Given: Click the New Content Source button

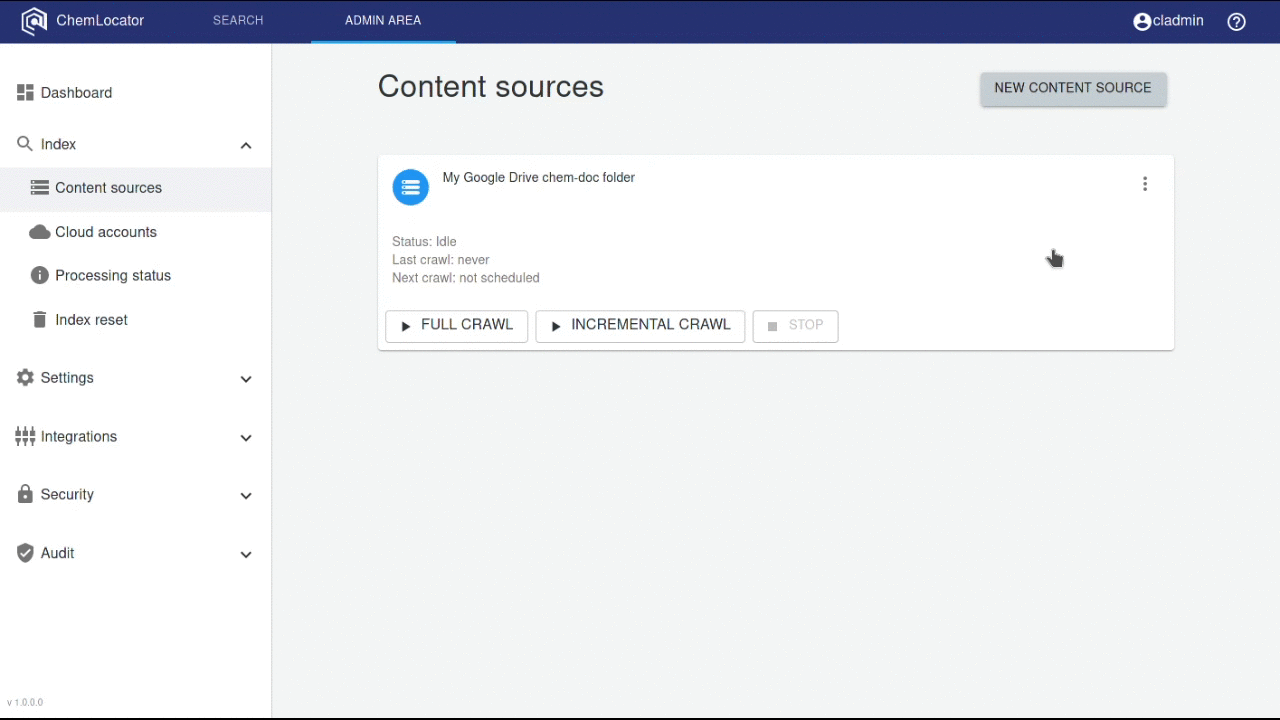Looking at the screenshot, I should click(x=1073, y=88).
